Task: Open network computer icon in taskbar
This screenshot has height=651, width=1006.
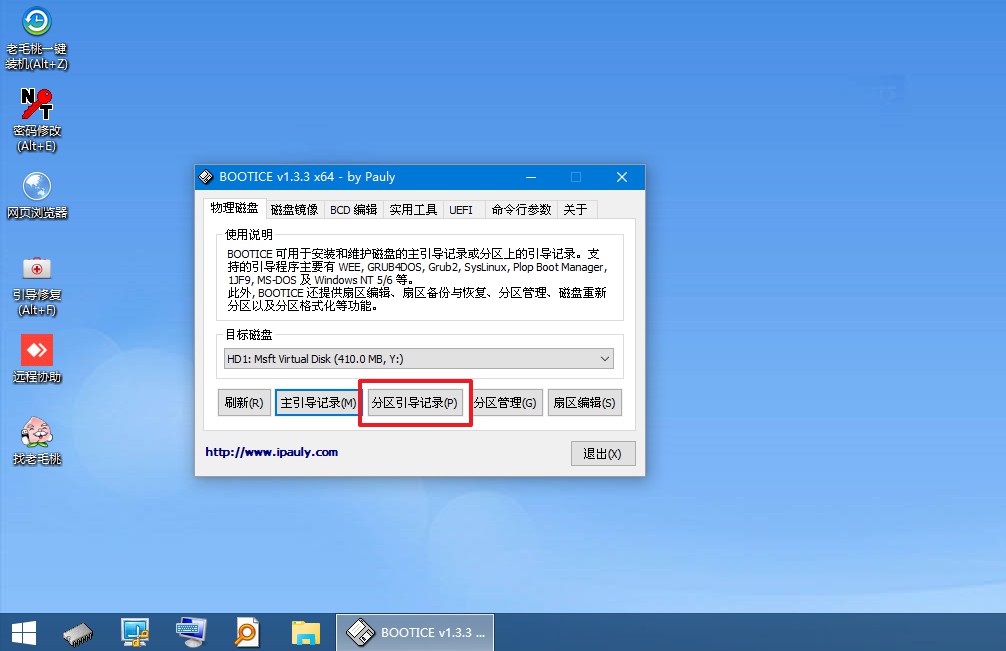Action: click(x=135, y=632)
